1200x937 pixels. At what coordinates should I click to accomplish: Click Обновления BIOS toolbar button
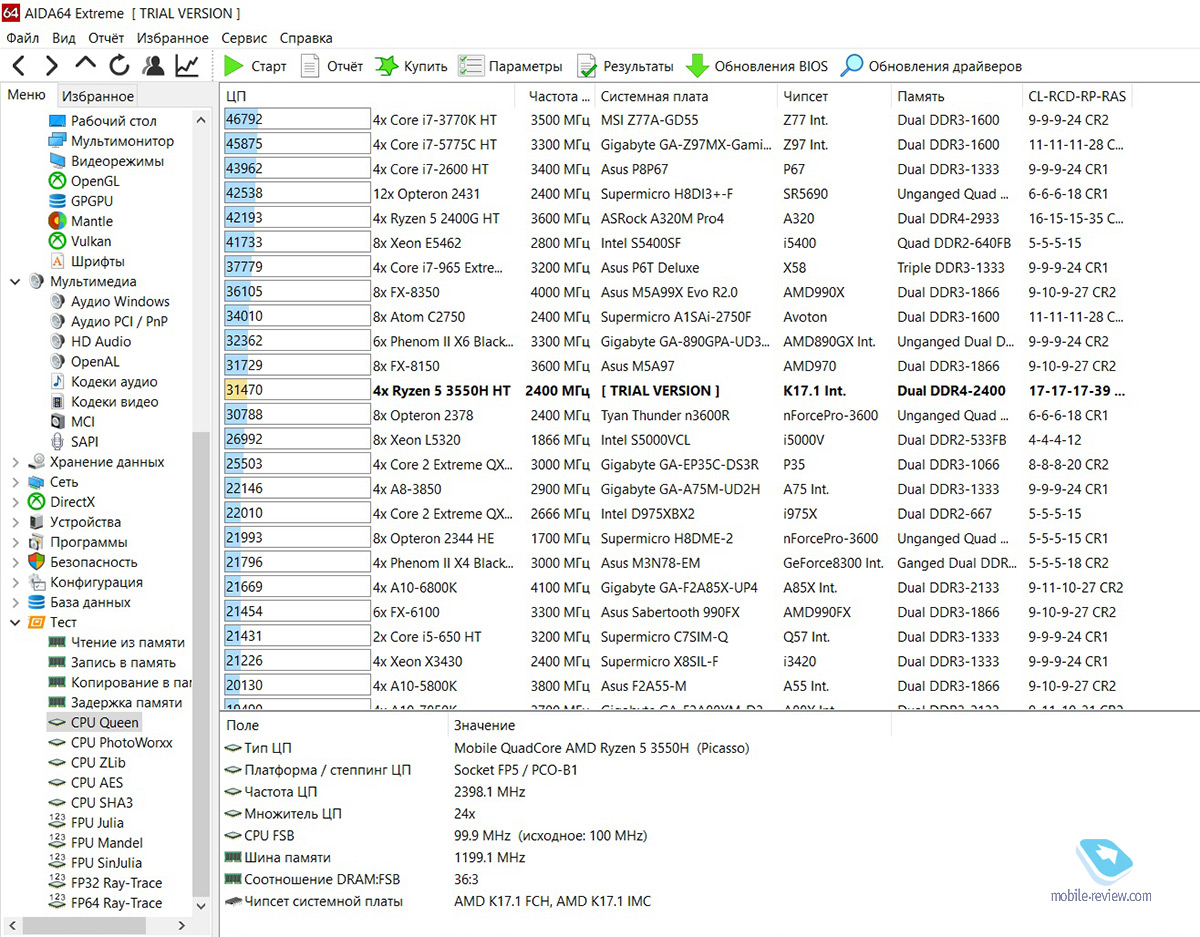click(757, 66)
